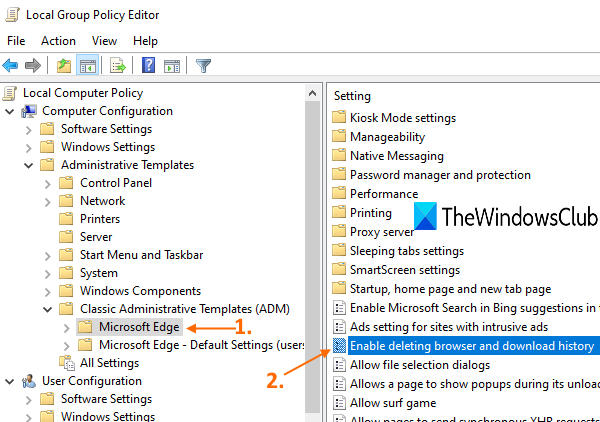Click the Manageability folder icon
The height and width of the screenshot is (422, 600).
[x=339, y=136]
